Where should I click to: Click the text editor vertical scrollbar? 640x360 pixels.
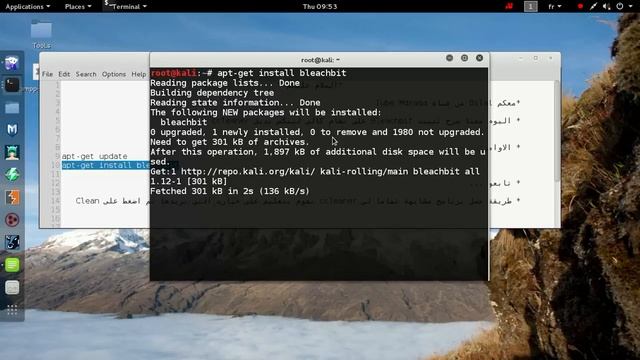[x=557, y=131]
